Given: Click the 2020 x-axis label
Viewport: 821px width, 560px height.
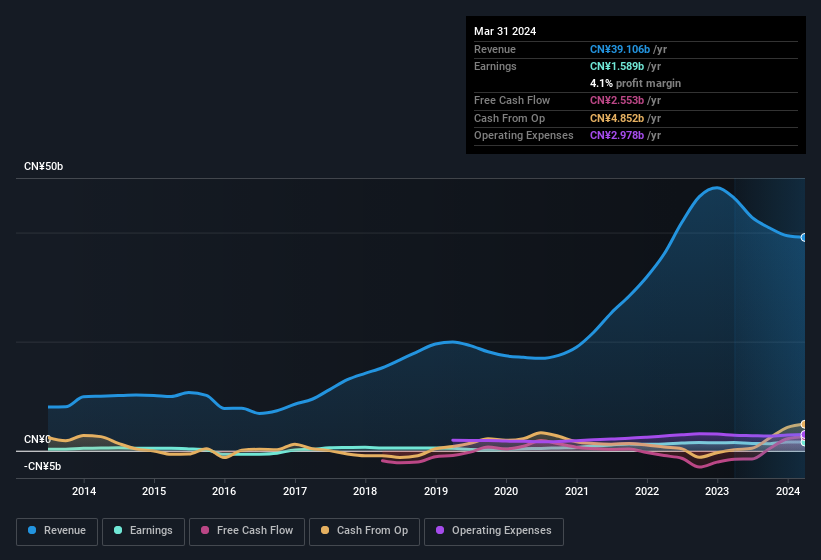Looking at the screenshot, I should pyautogui.click(x=506, y=491).
